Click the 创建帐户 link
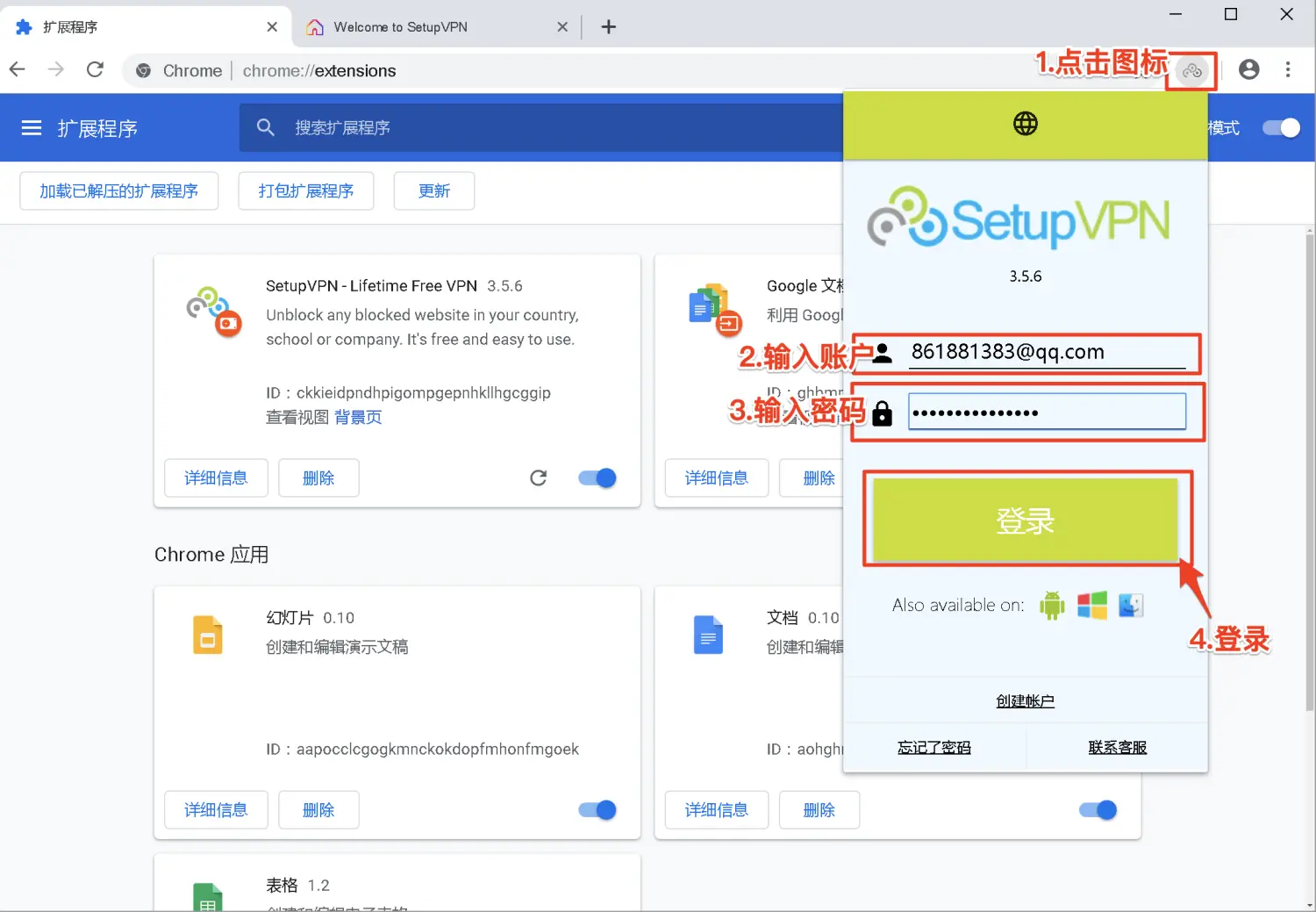 click(x=1025, y=700)
